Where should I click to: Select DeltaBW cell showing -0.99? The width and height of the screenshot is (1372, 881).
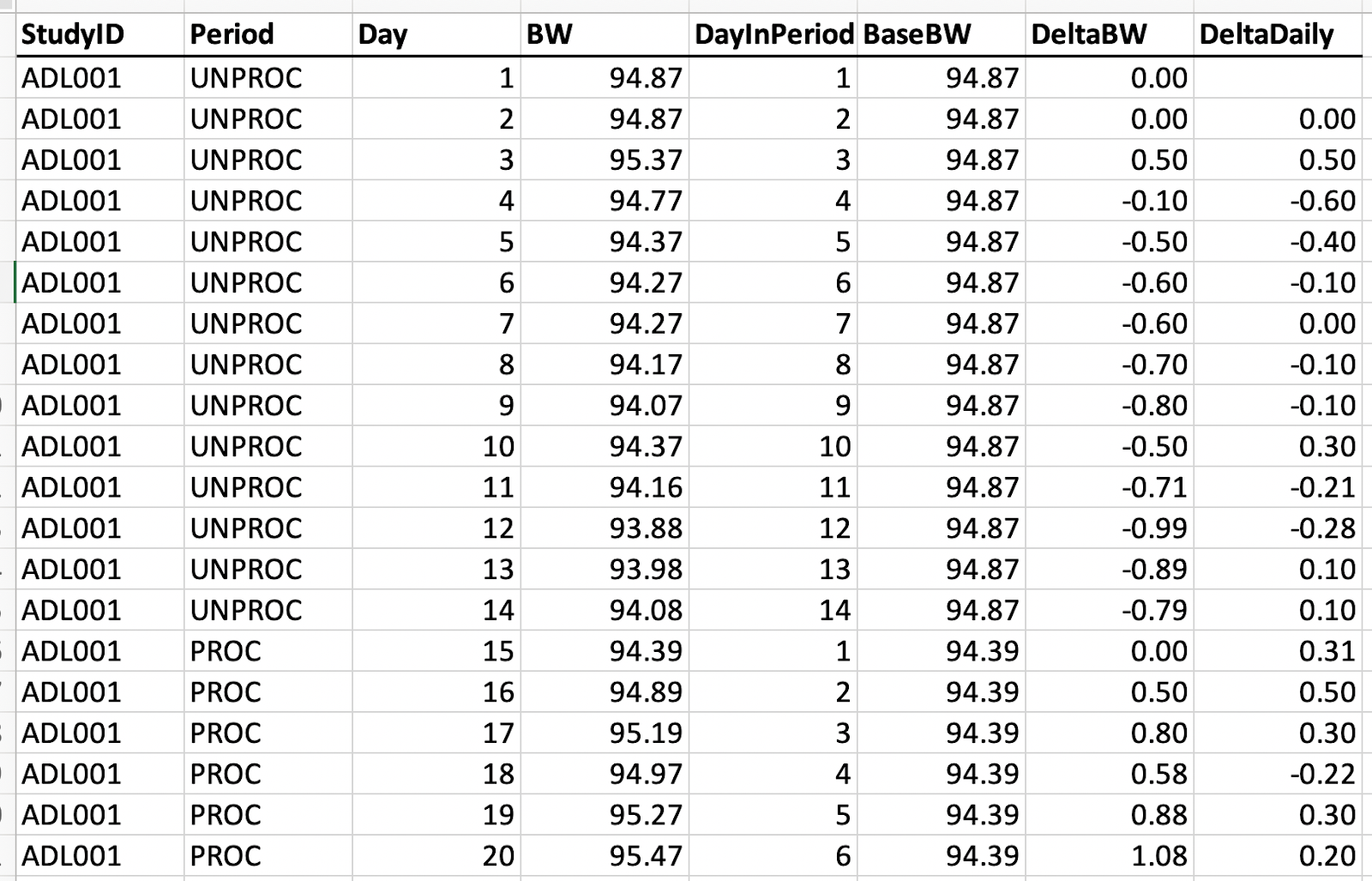coord(1110,528)
